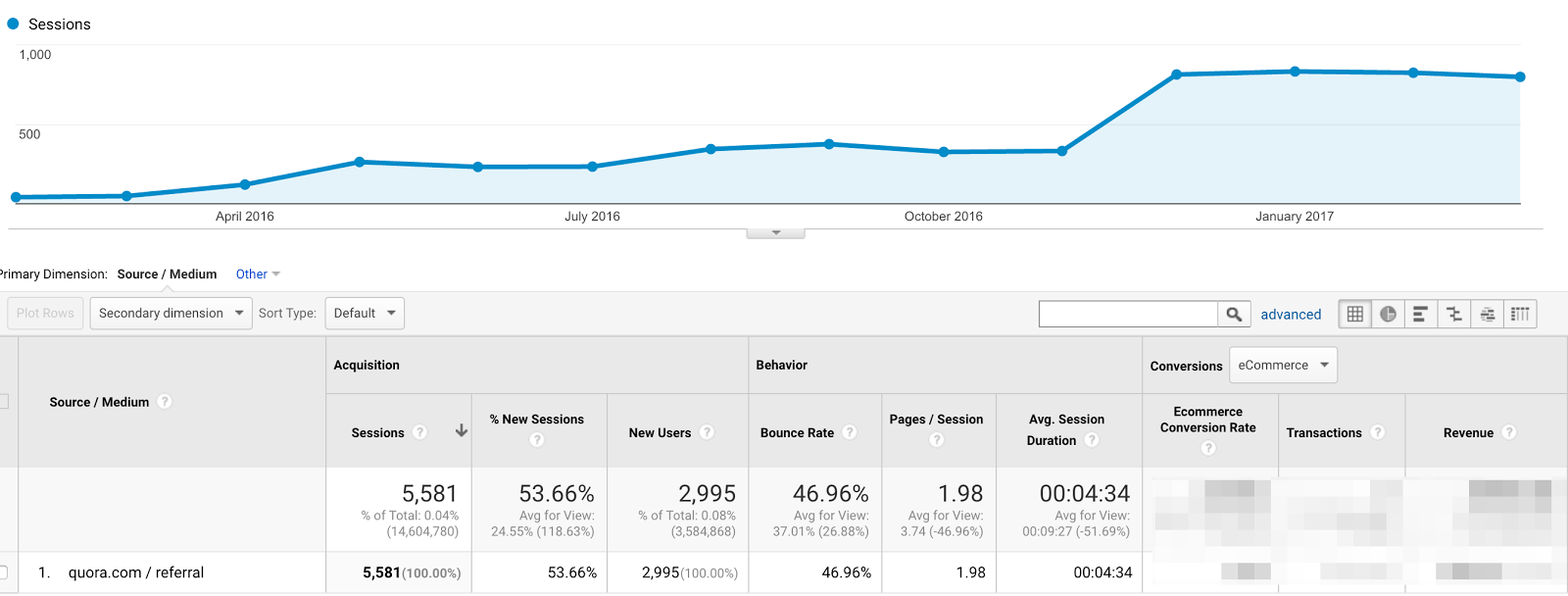This screenshot has width=1568, height=596.
Task: Sort by Pages / Session column
Action: point(936,419)
